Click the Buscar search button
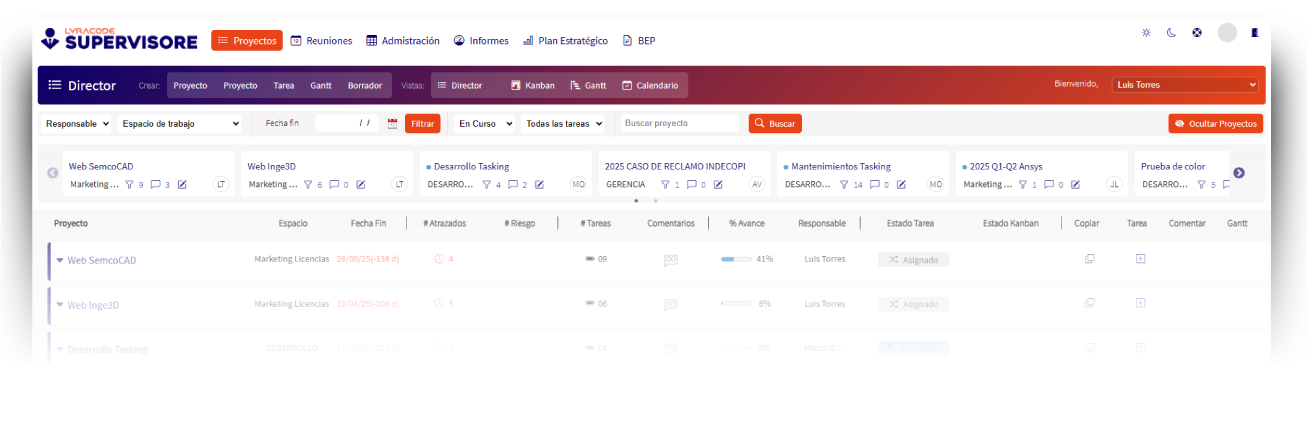 tap(775, 124)
